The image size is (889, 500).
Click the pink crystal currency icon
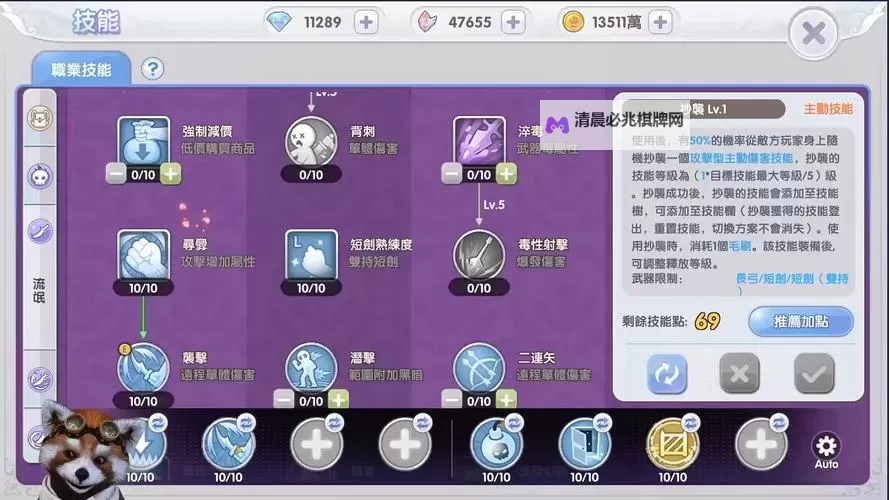pos(427,22)
